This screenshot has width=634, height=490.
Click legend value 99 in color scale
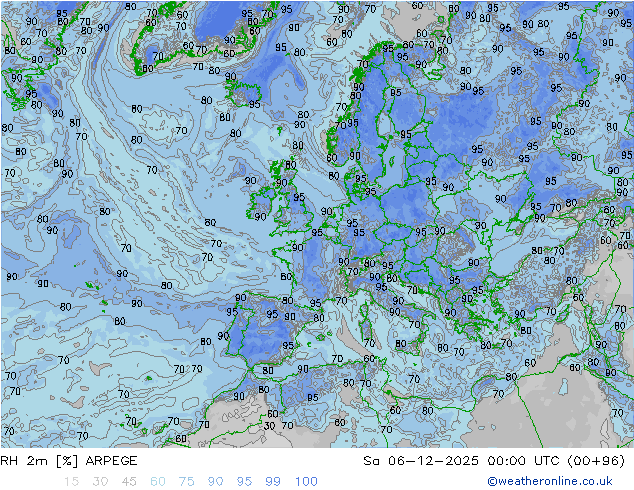273,481
